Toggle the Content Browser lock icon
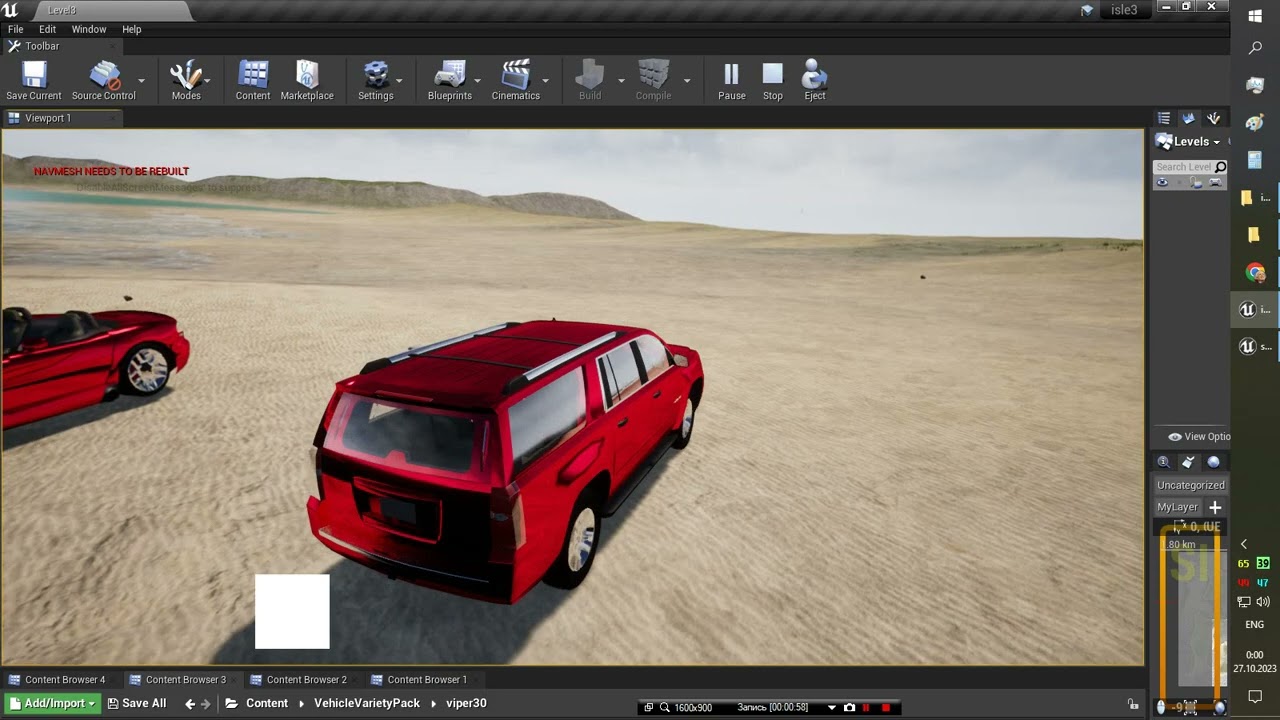Image resolution: width=1280 pixels, height=720 pixels. click(x=1133, y=704)
